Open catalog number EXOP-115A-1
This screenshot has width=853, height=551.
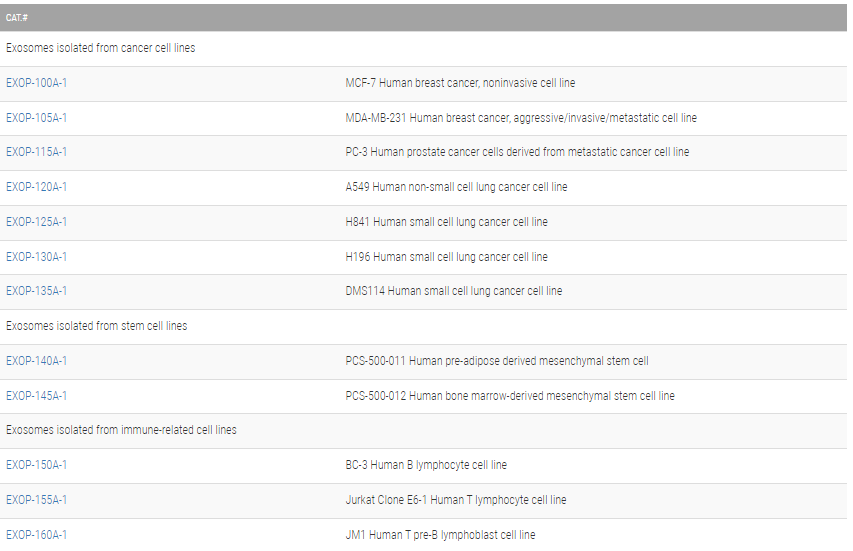[37, 152]
